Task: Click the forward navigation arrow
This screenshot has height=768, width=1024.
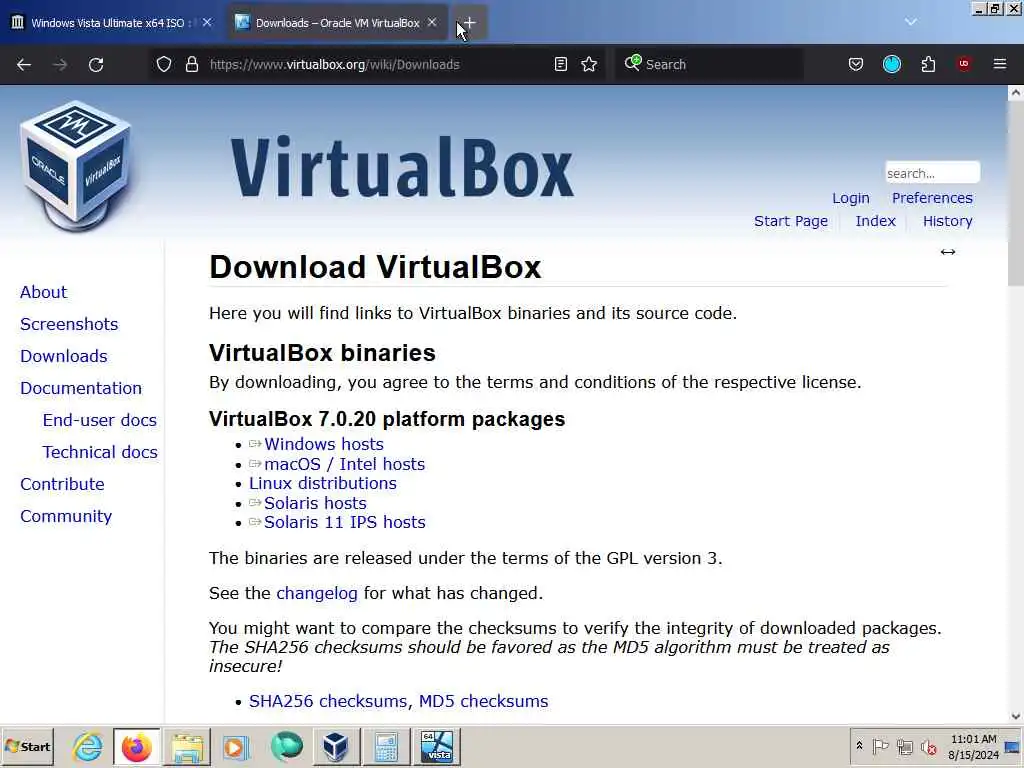Action: pyautogui.click(x=59, y=64)
